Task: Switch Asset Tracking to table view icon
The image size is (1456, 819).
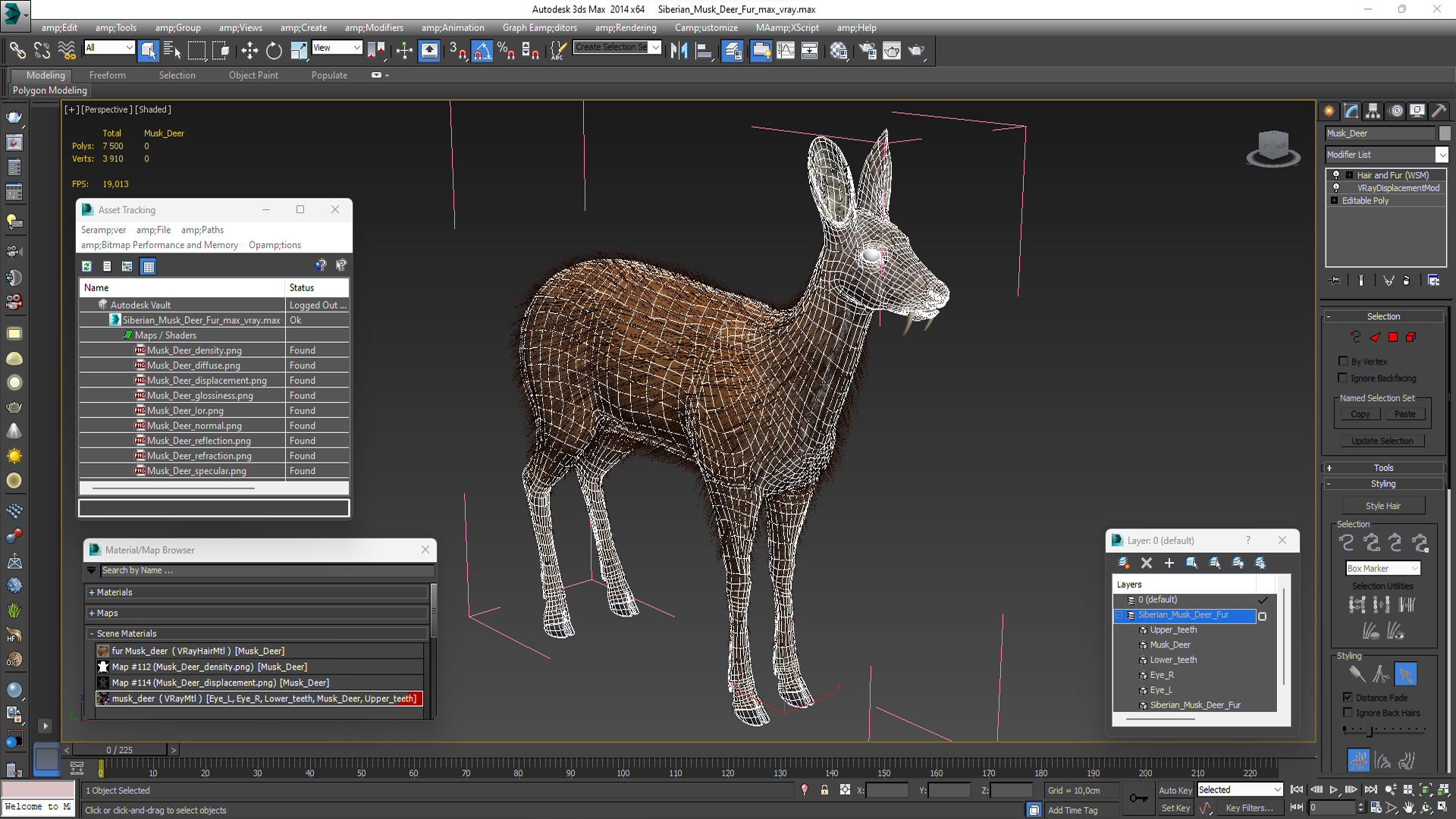Action: click(x=149, y=266)
